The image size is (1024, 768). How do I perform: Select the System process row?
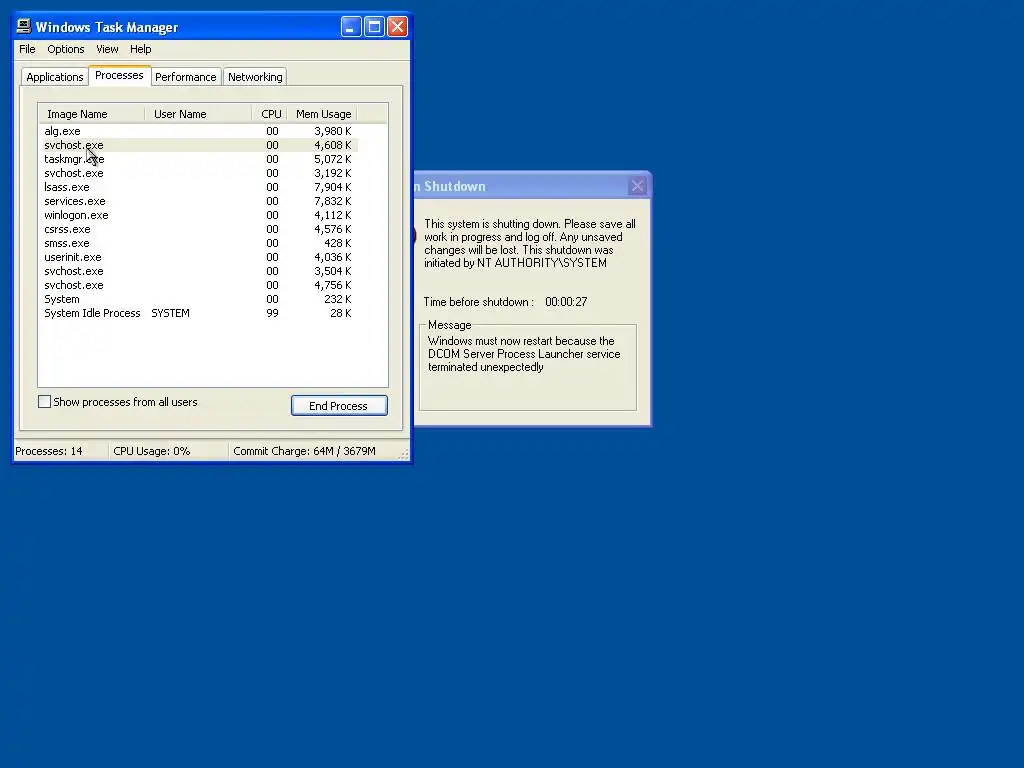click(199, 299)
